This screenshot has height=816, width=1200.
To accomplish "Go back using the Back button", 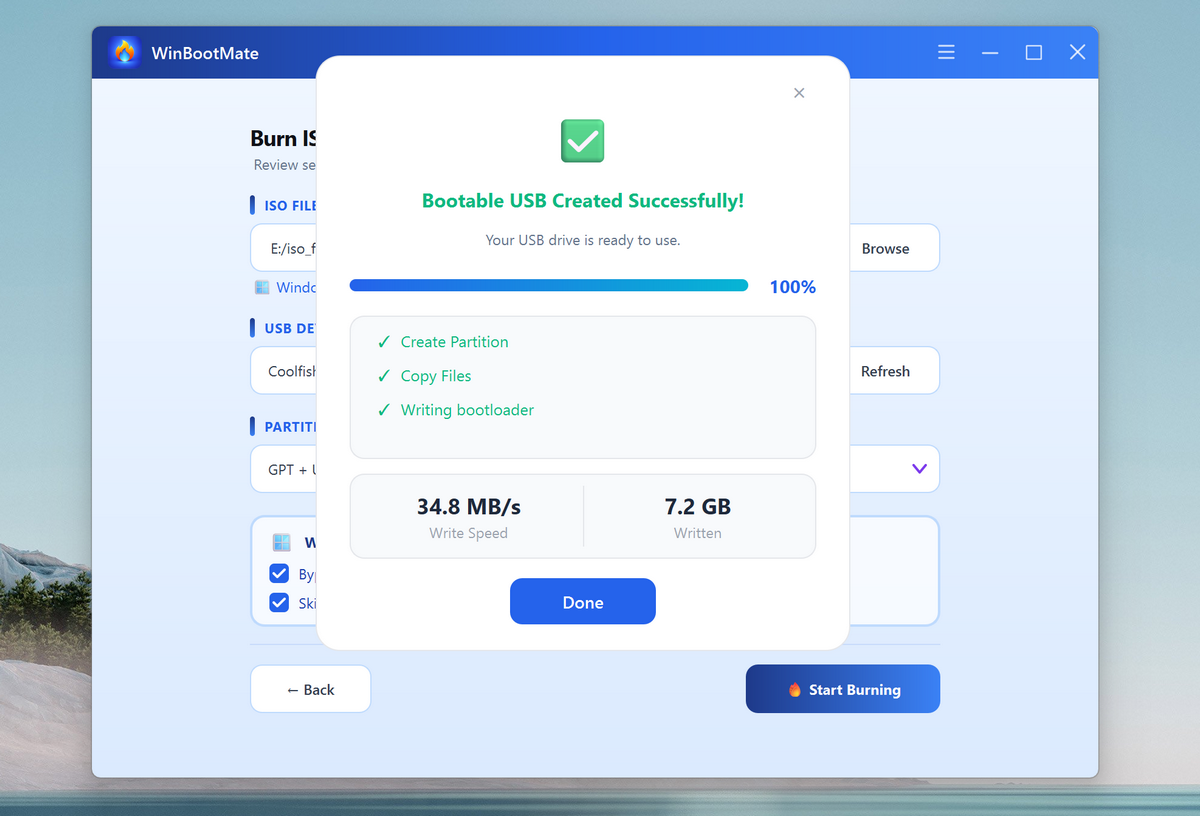I will (x=310, y=689).
